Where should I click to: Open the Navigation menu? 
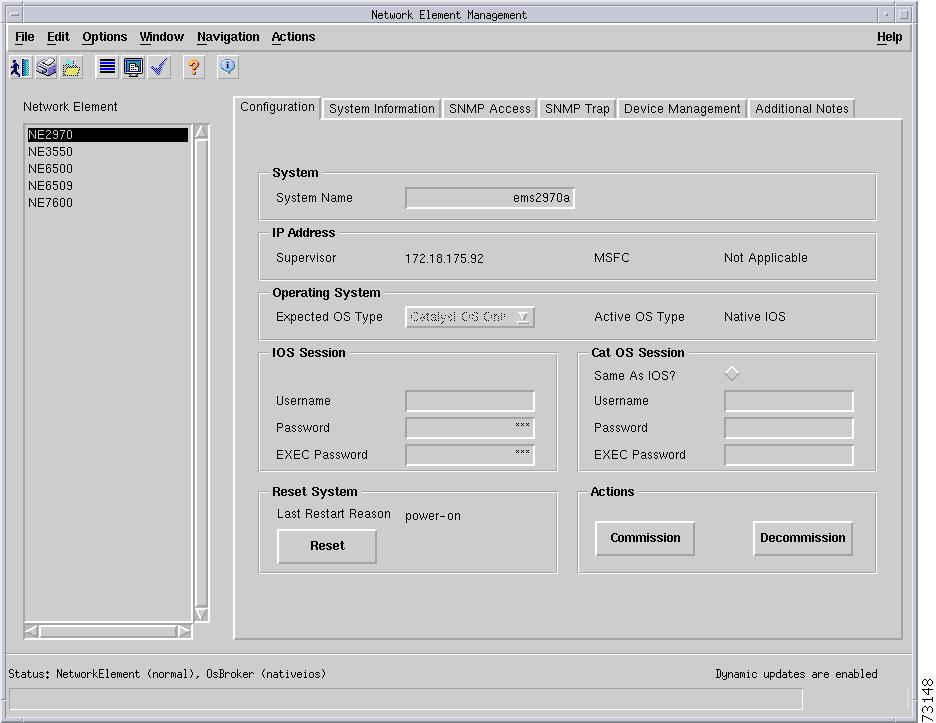[x=228, y=37]
